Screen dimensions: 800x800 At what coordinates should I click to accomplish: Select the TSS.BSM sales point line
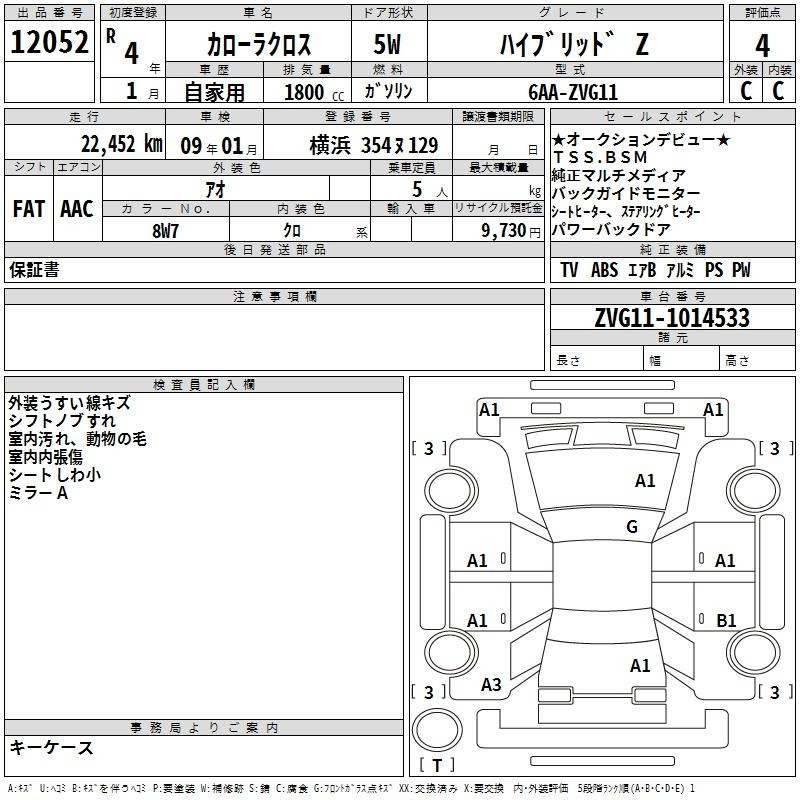pyautogui.click(x=600, y=157)
